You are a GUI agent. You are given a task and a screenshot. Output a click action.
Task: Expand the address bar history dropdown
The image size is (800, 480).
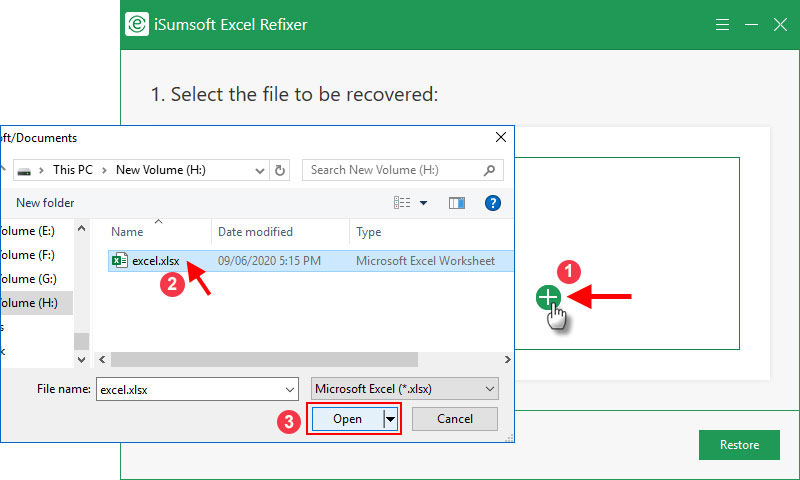coord(260,170)
